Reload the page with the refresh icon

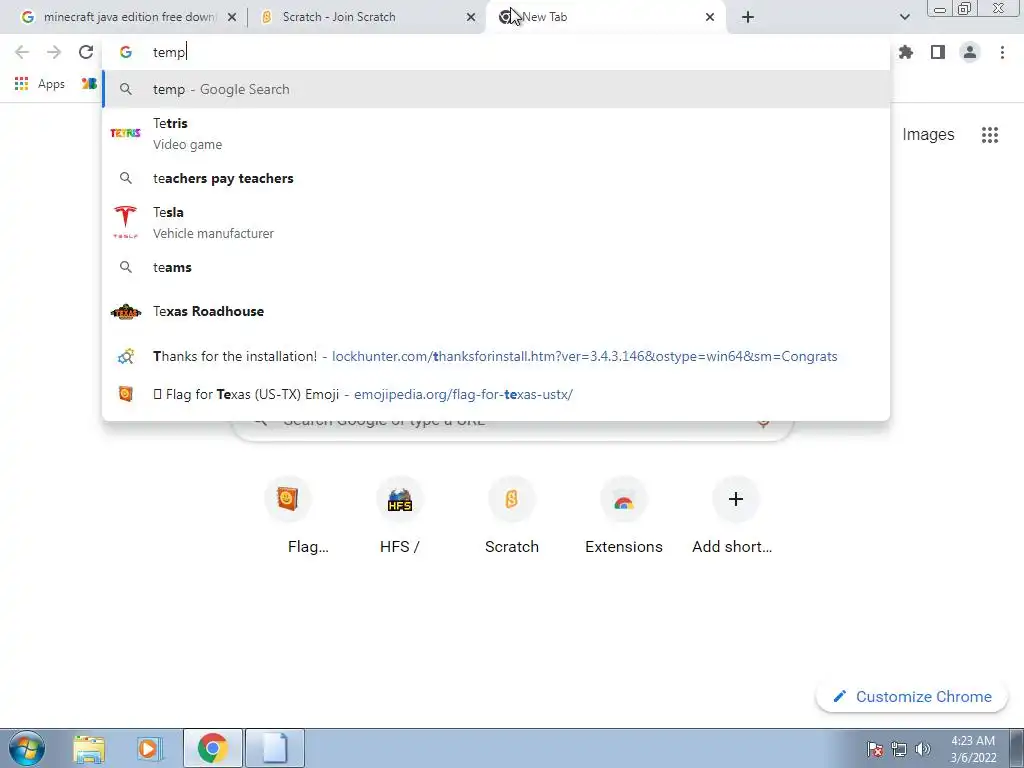[86, 52]
